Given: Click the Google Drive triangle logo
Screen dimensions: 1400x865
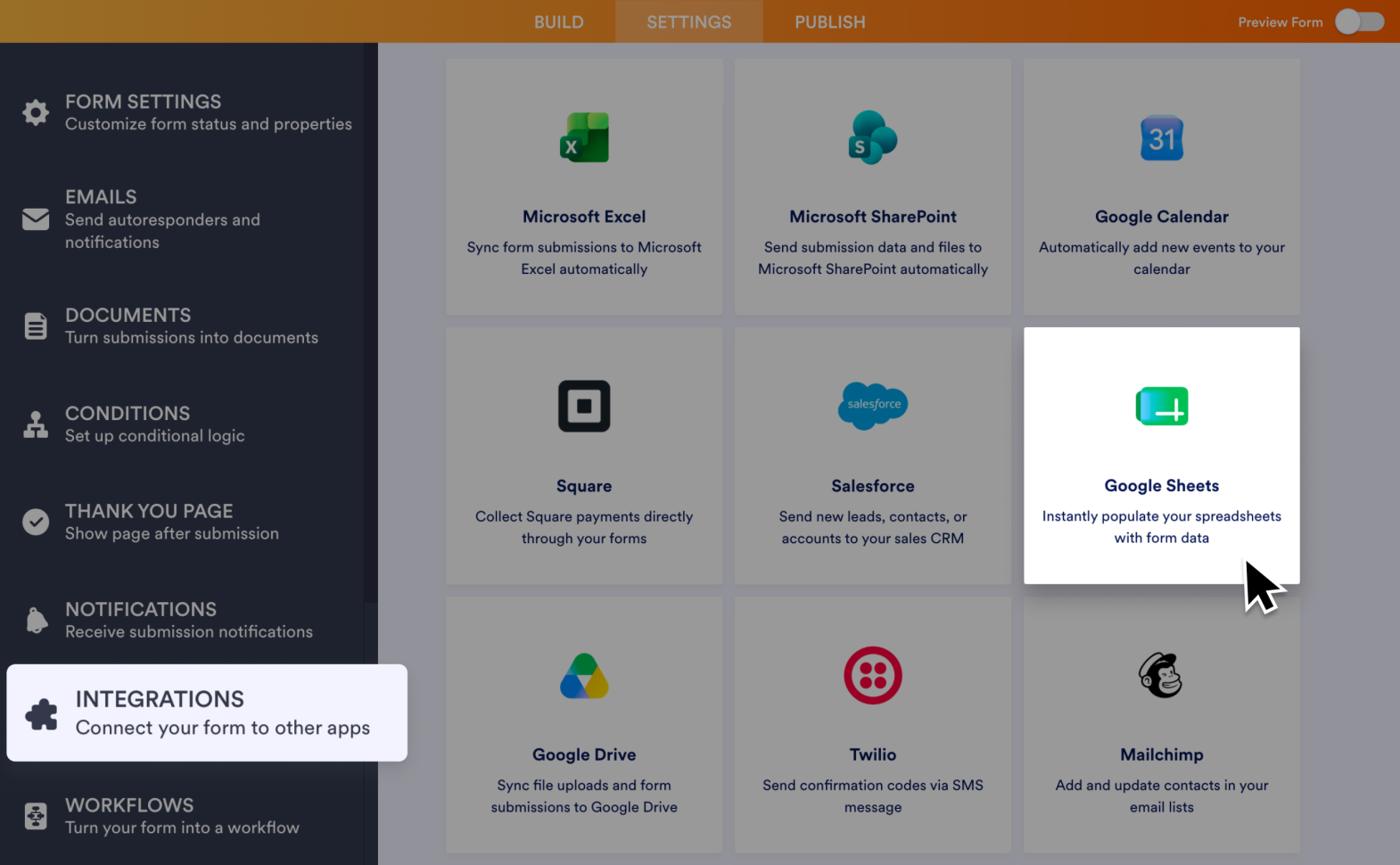Looking at the screenshot, I should tap(584, 675).
